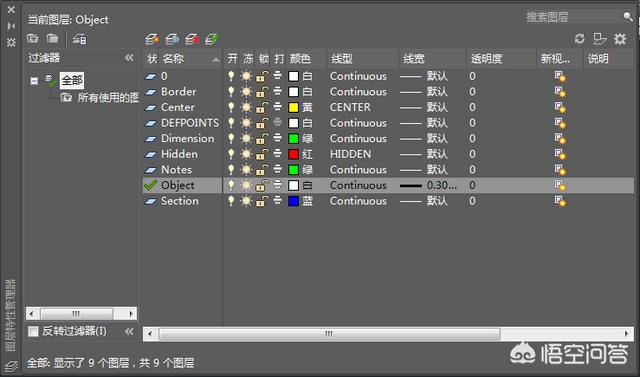Click transparency value 0 for Dimension layer
The height and width of the screenshot is (377, 640).
coord(472,139)
